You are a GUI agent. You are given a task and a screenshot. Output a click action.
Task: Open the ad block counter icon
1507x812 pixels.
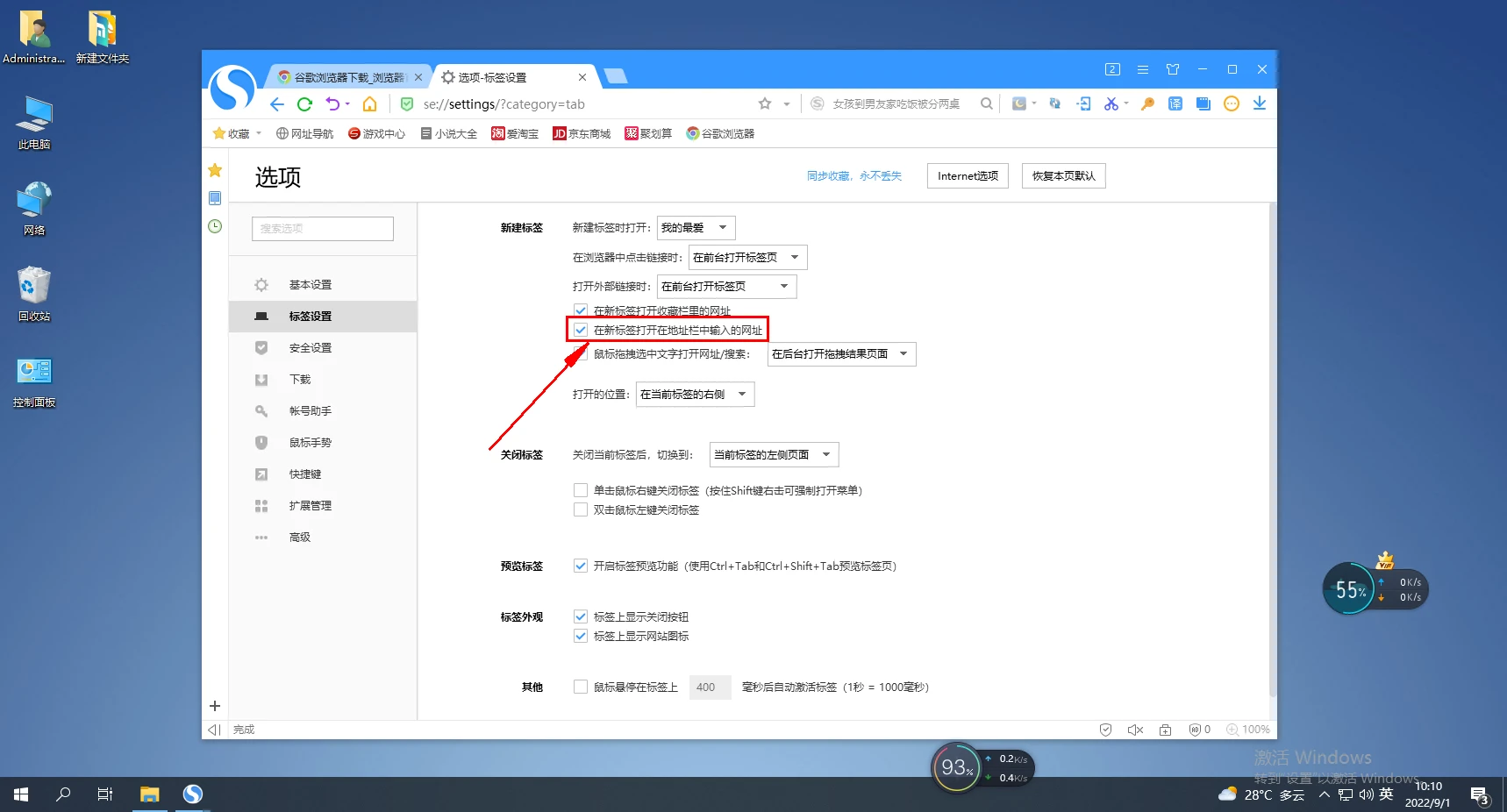pyautogui.click(x=1199, y=730)
